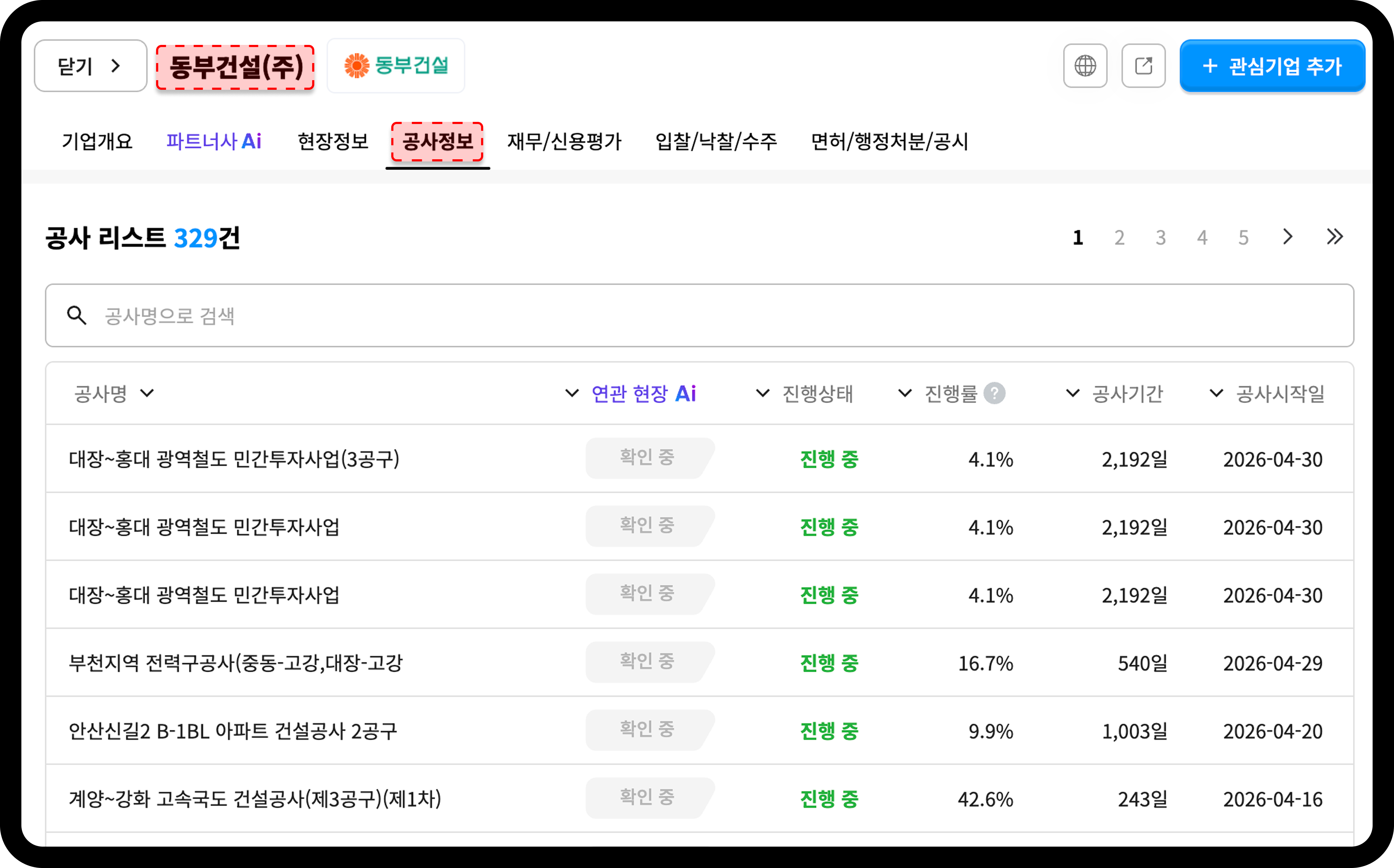Open the 재무/신용평가 tab
1394x868 pixels.
[x=564, y=141]
